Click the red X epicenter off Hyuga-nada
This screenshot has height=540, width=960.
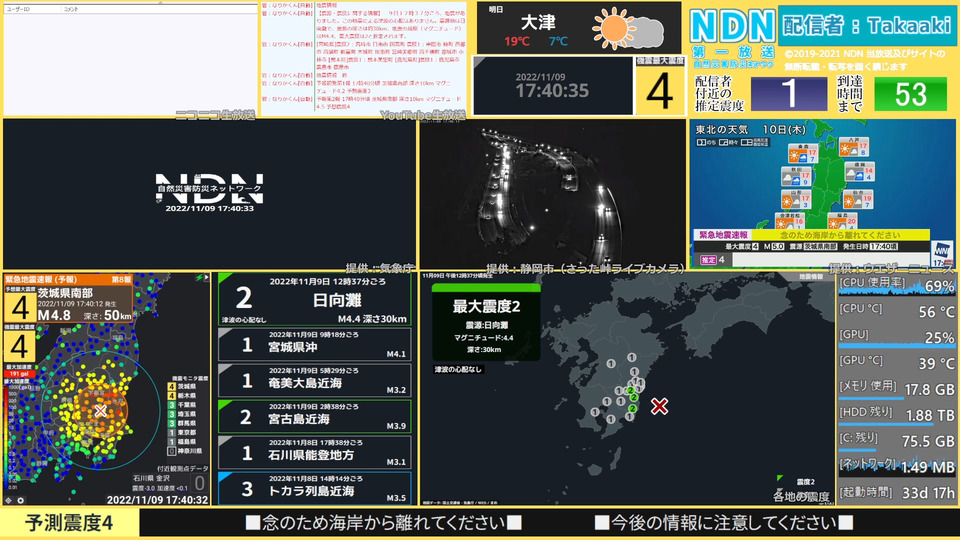(659, 405)
